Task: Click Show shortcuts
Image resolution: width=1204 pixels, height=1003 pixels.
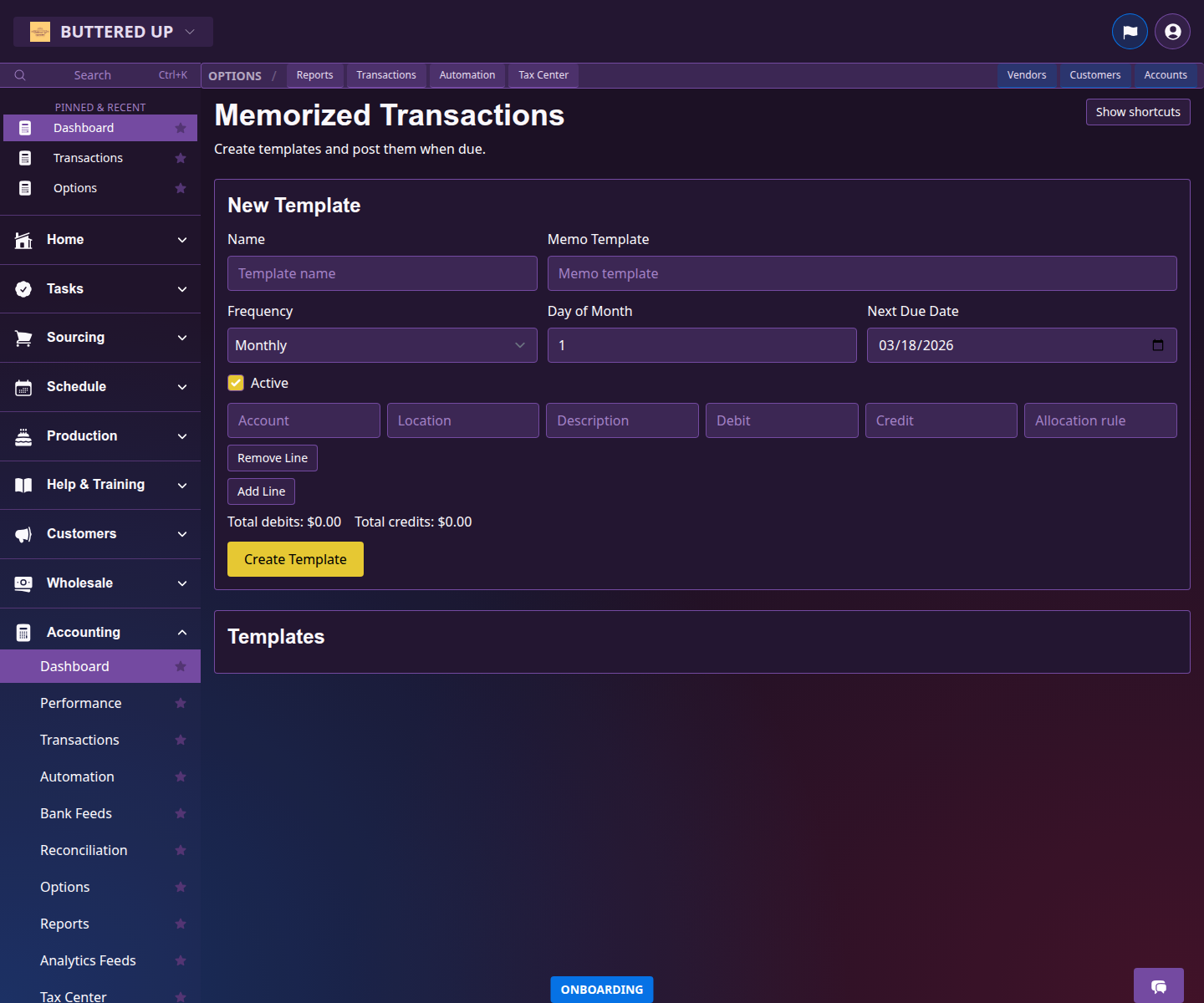Action: click(x=1137, y=111)
